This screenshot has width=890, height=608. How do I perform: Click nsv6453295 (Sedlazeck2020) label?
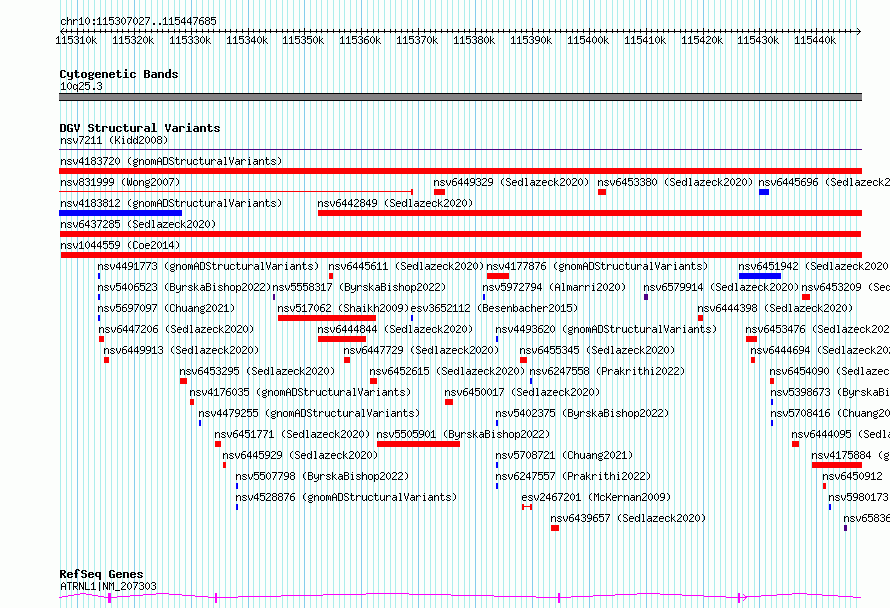pos(257,371)
